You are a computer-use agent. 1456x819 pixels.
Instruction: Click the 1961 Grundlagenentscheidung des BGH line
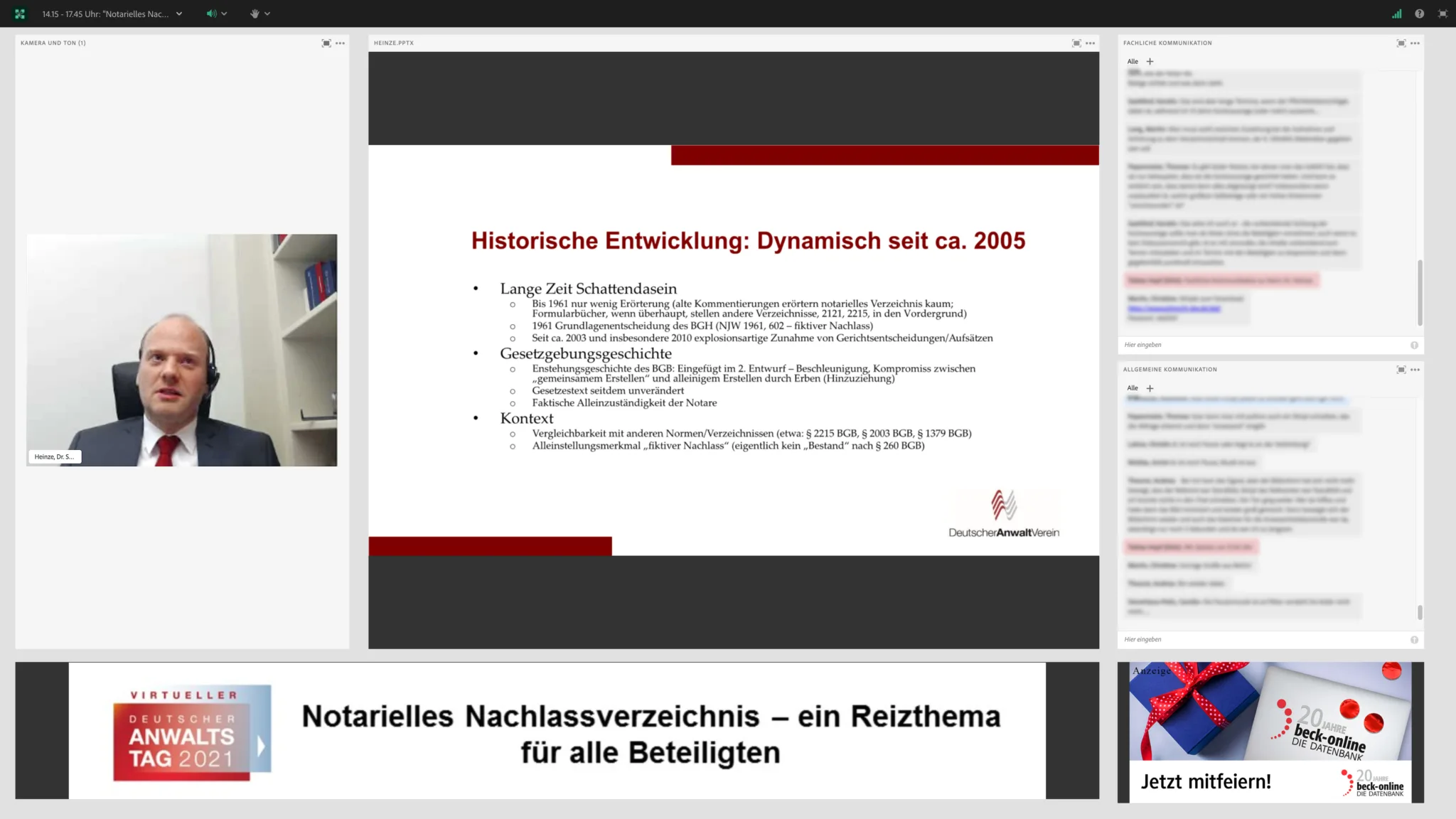702,326
